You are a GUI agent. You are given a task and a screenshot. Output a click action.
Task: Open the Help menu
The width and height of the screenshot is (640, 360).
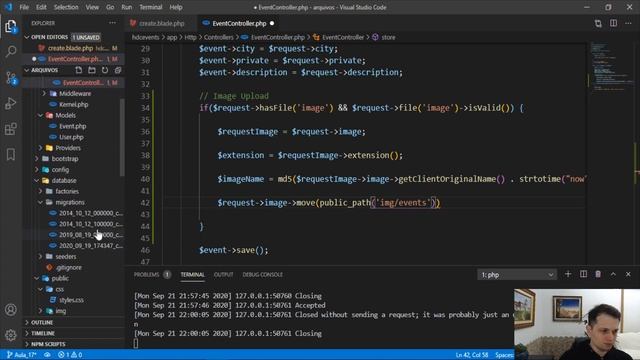[x=176, y=7]
